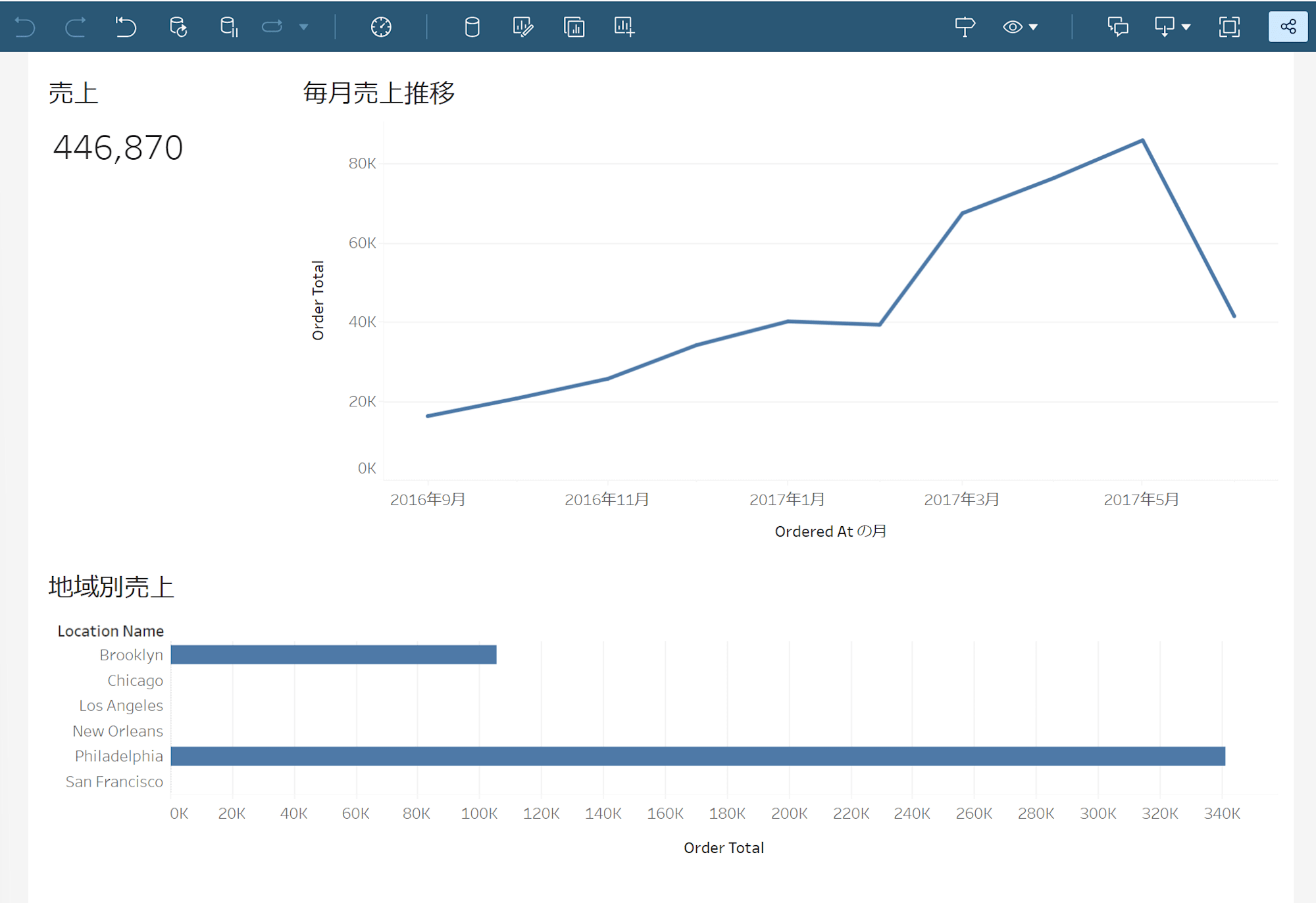This screenshot has width=1316, height=903.
Task: Revert the view with the reset icon
Action: [x=126, y=27]
